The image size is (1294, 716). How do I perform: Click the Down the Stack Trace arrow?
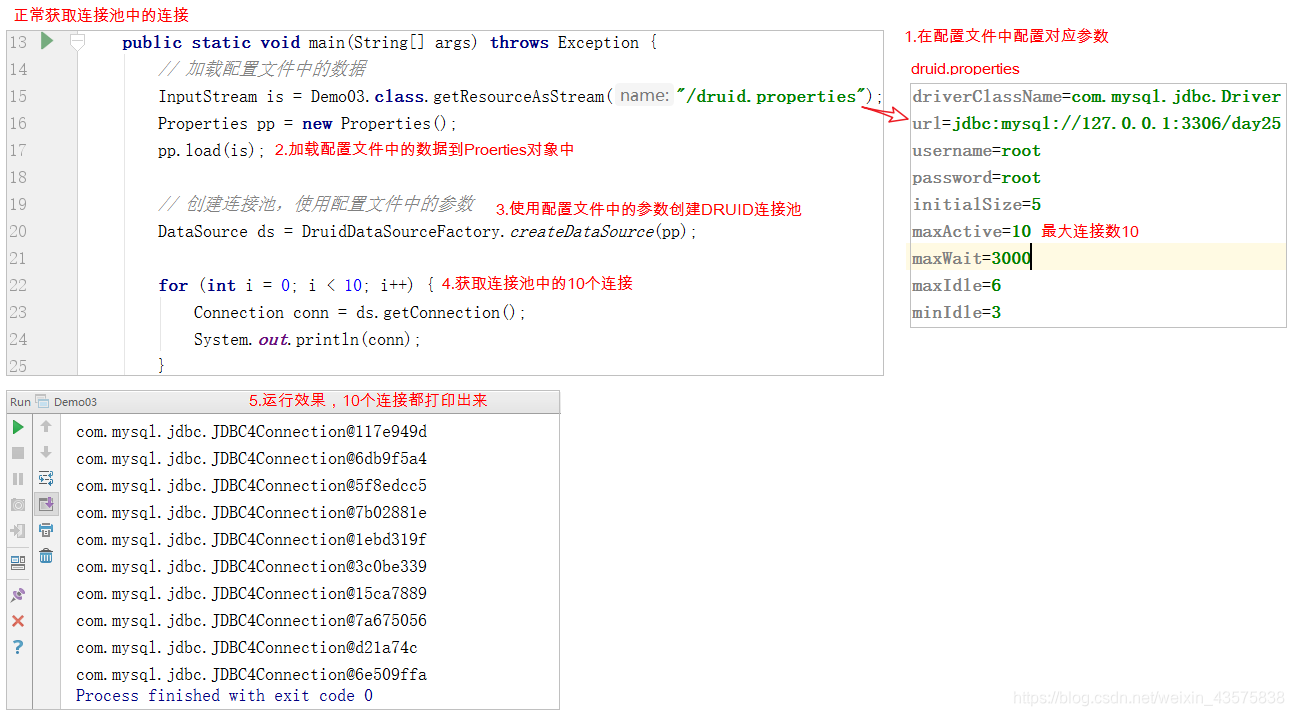46,453
